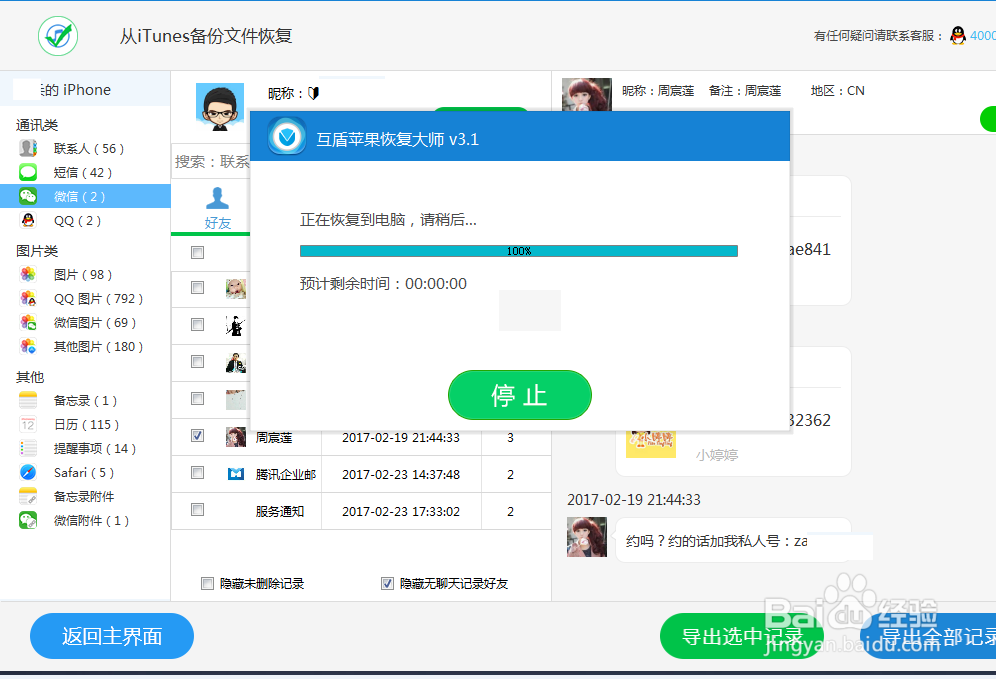View QQ图片 via its sidebar icon
Viewport: 996px width, 679px height.
coord(27,298)
